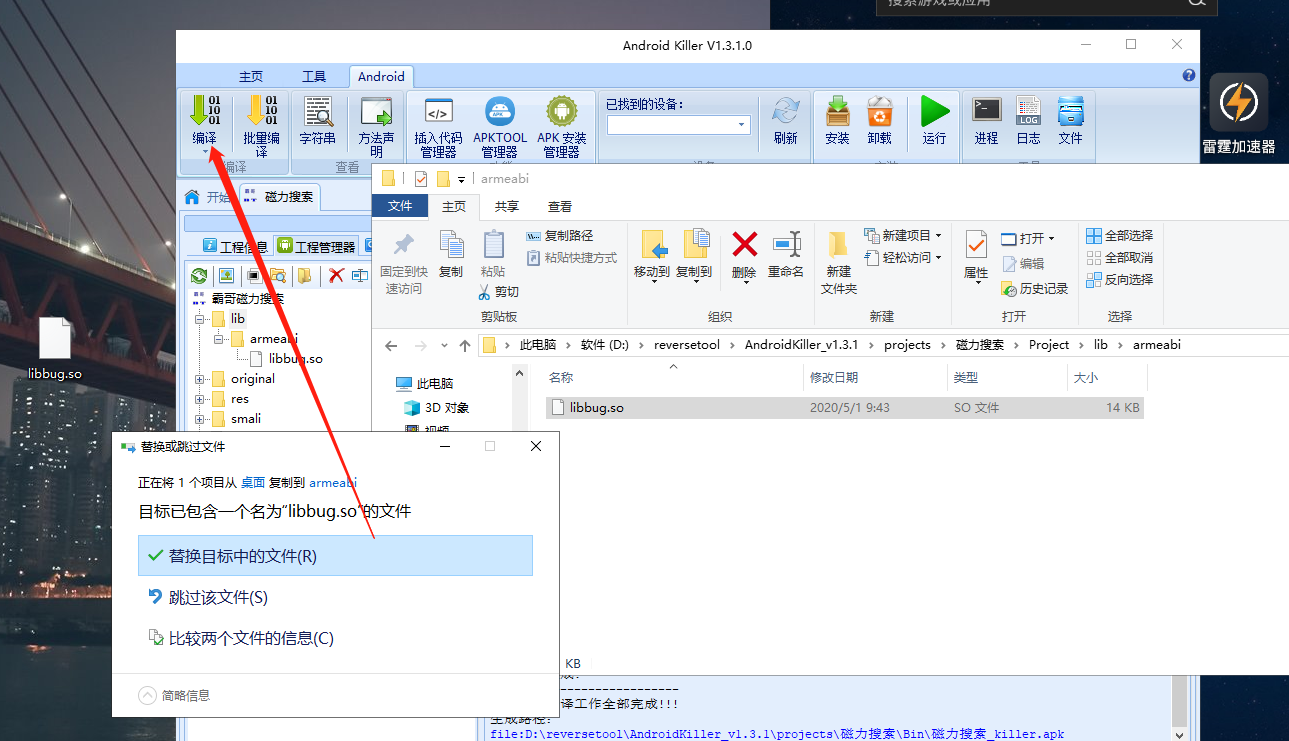The image size is (1289, 741).
Task: Open the 文件 menu tab in Explorer
Action: (x=400, y=206)
